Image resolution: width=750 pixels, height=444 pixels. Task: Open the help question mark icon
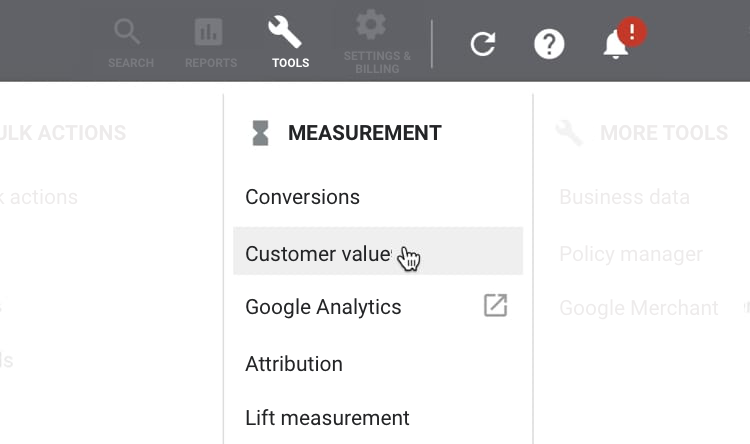[549, 44]
